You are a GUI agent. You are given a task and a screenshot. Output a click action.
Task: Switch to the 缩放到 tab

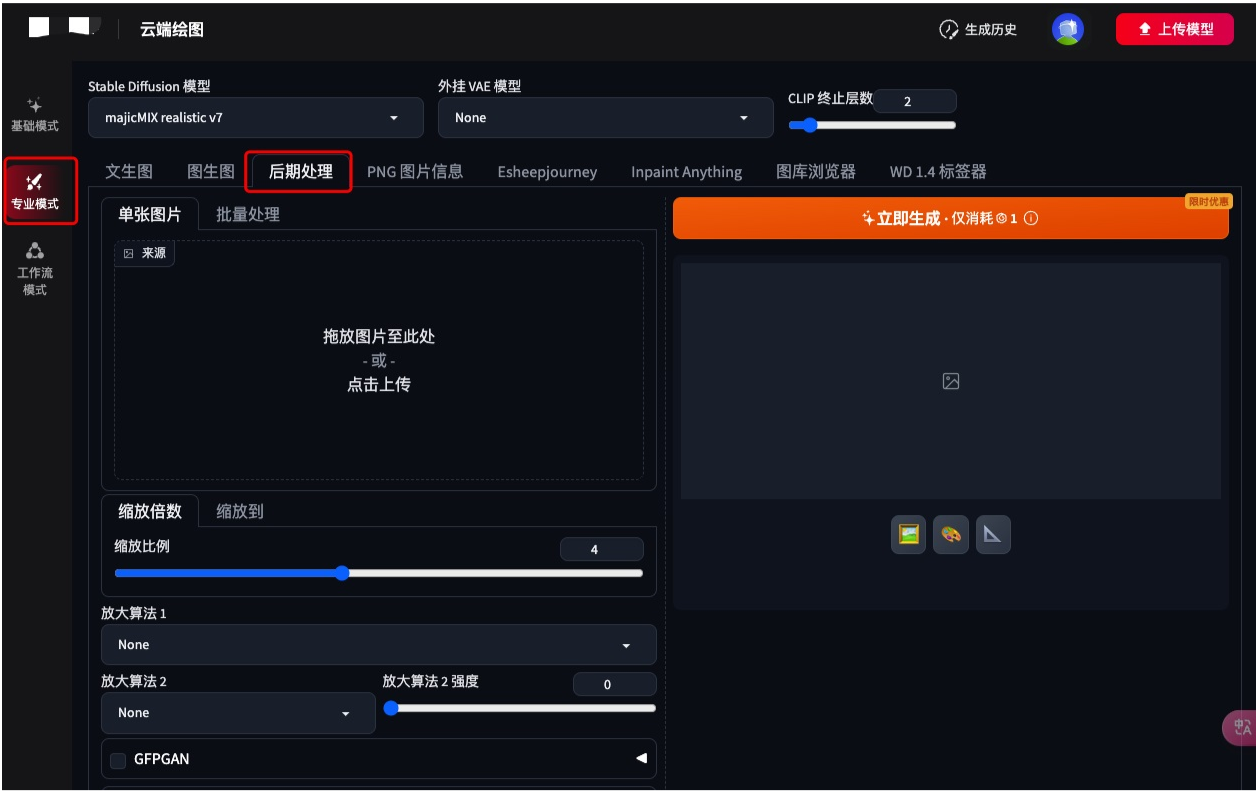[240, 511]
